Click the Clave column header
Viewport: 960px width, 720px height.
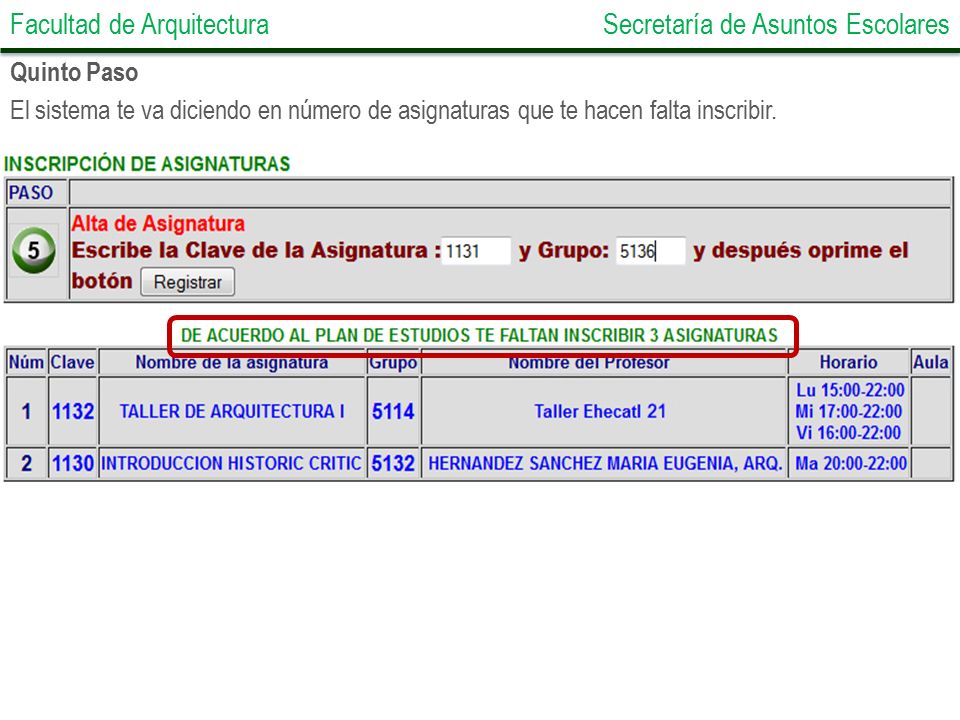(72, 362)
